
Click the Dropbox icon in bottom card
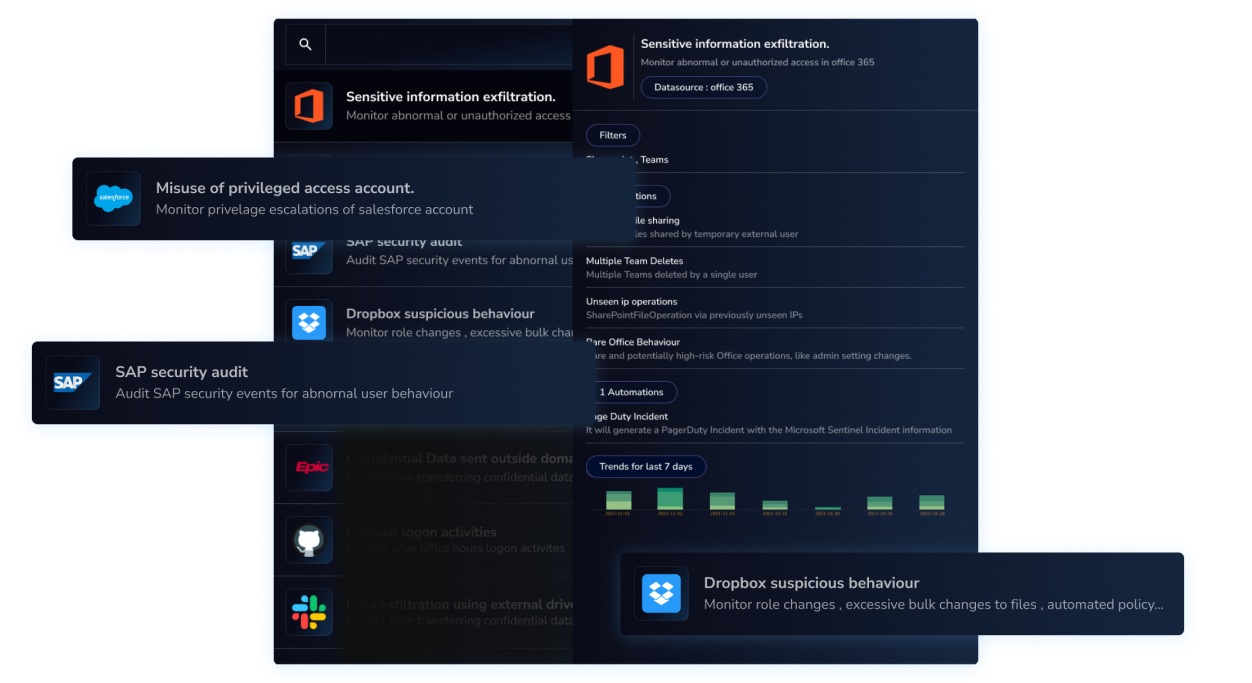[661, 593]
